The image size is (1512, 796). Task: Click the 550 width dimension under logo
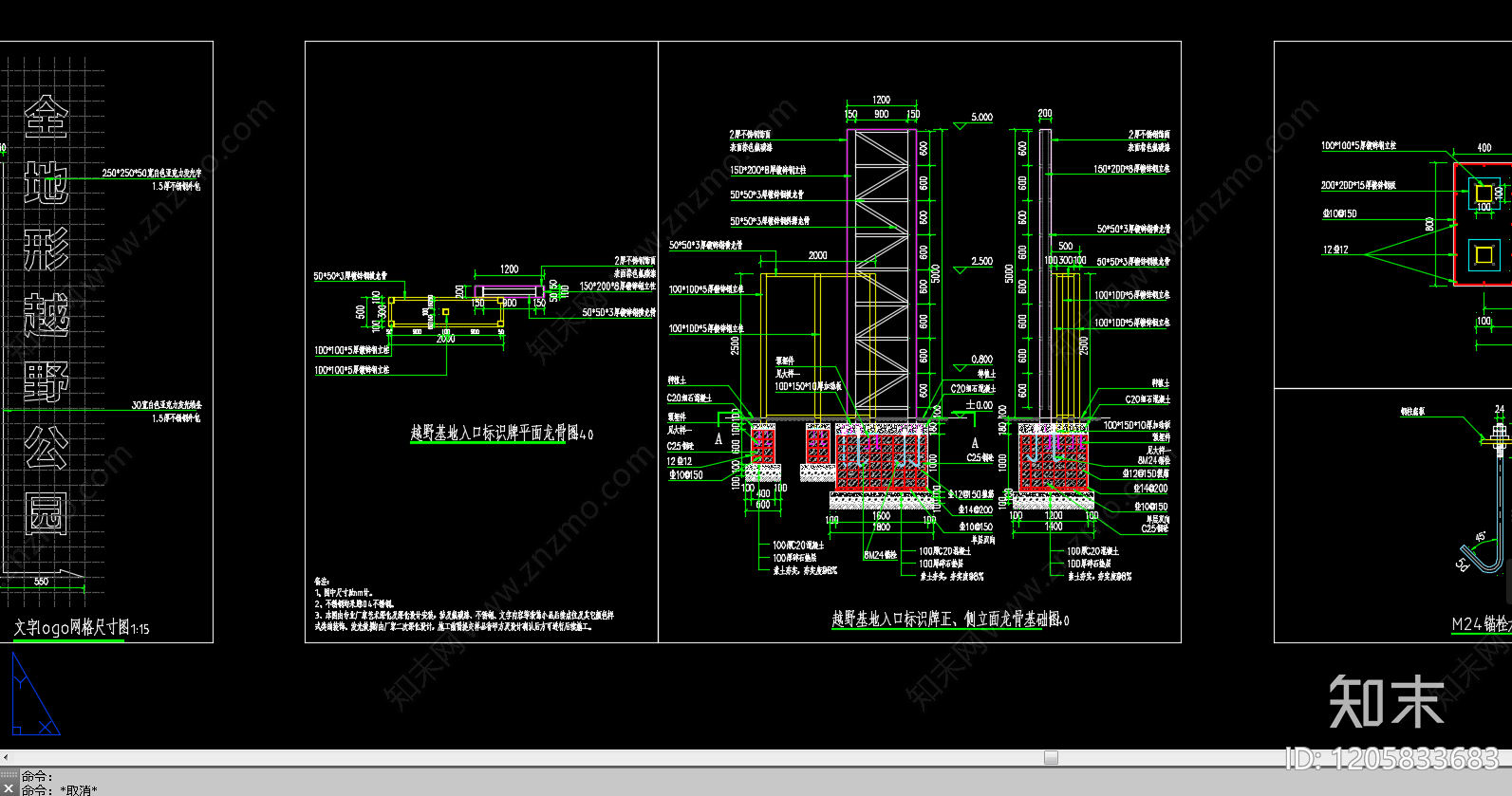click(41, 582)
